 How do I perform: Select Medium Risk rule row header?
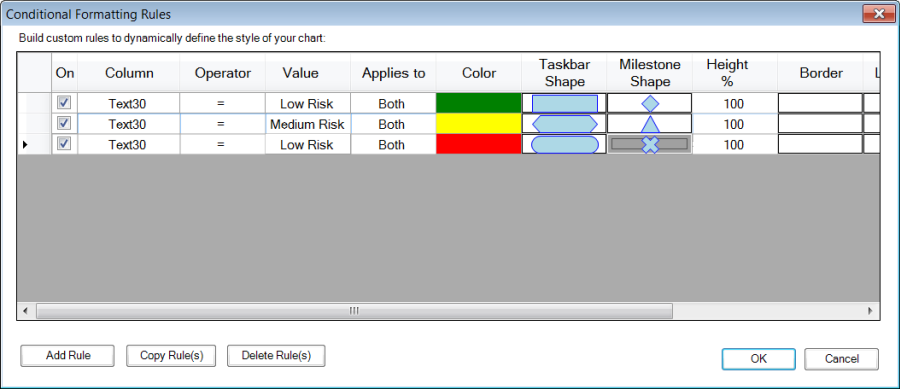[34, 125]
